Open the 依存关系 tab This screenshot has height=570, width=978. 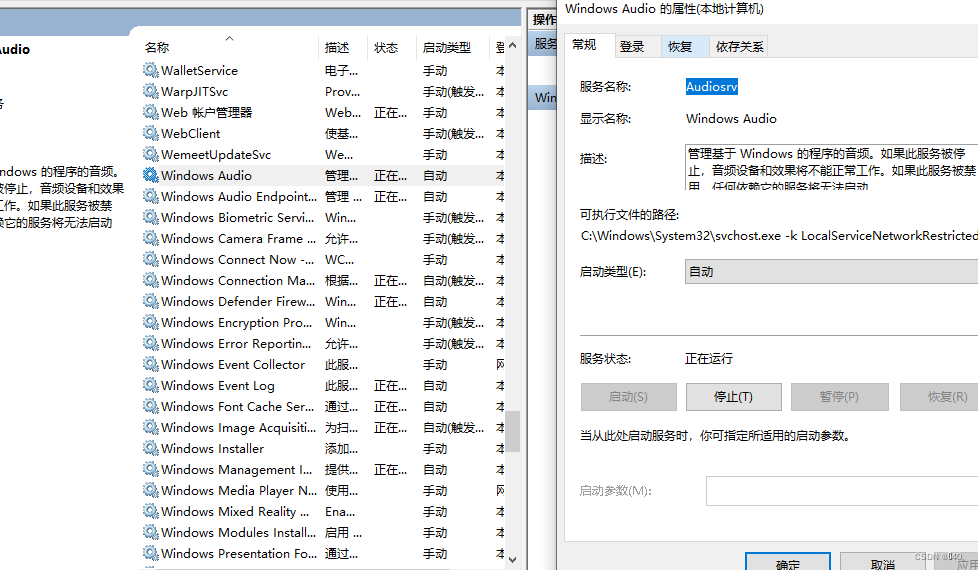pyautogui.click(x=739, y=47)
